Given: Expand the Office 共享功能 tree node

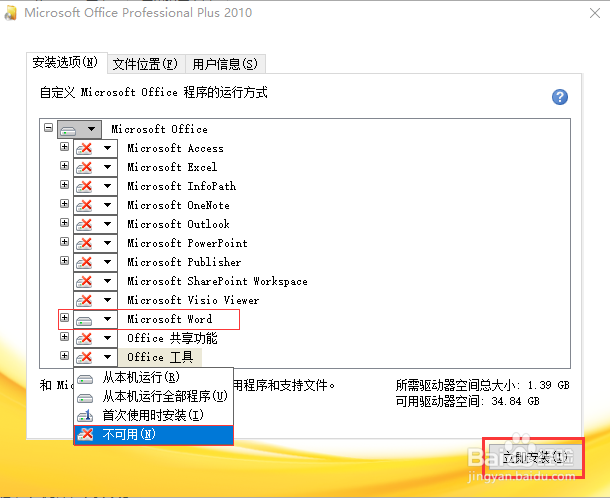Looking at the screenshot, I should (65, 337).
